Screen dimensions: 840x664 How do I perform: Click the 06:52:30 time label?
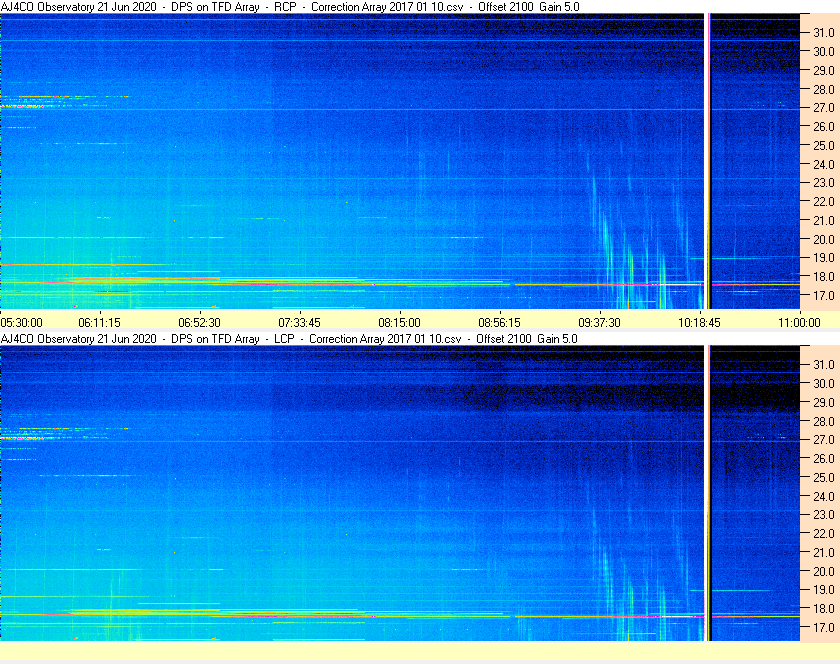199,323
